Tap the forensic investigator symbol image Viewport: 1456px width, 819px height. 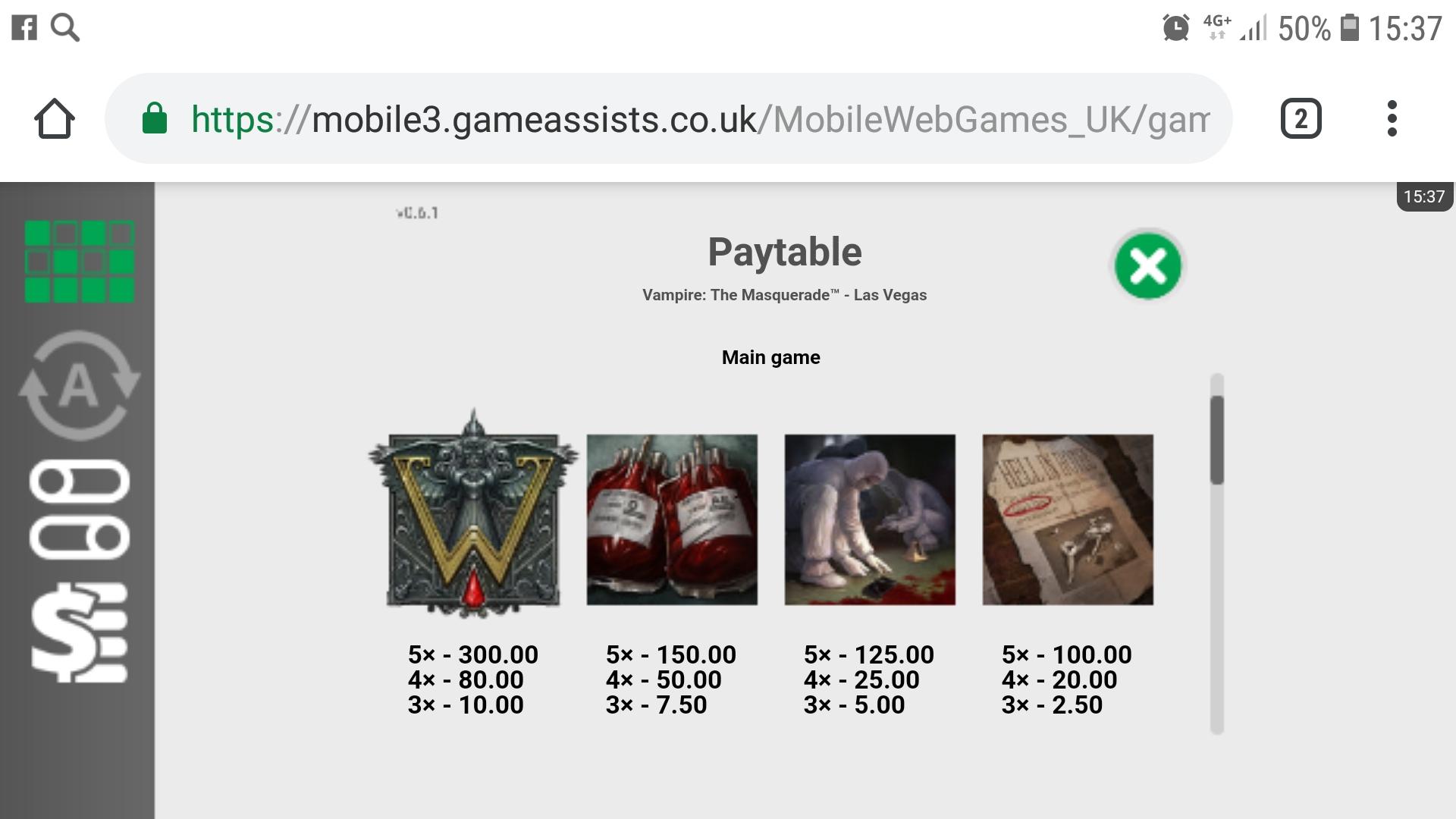point(870,519)
